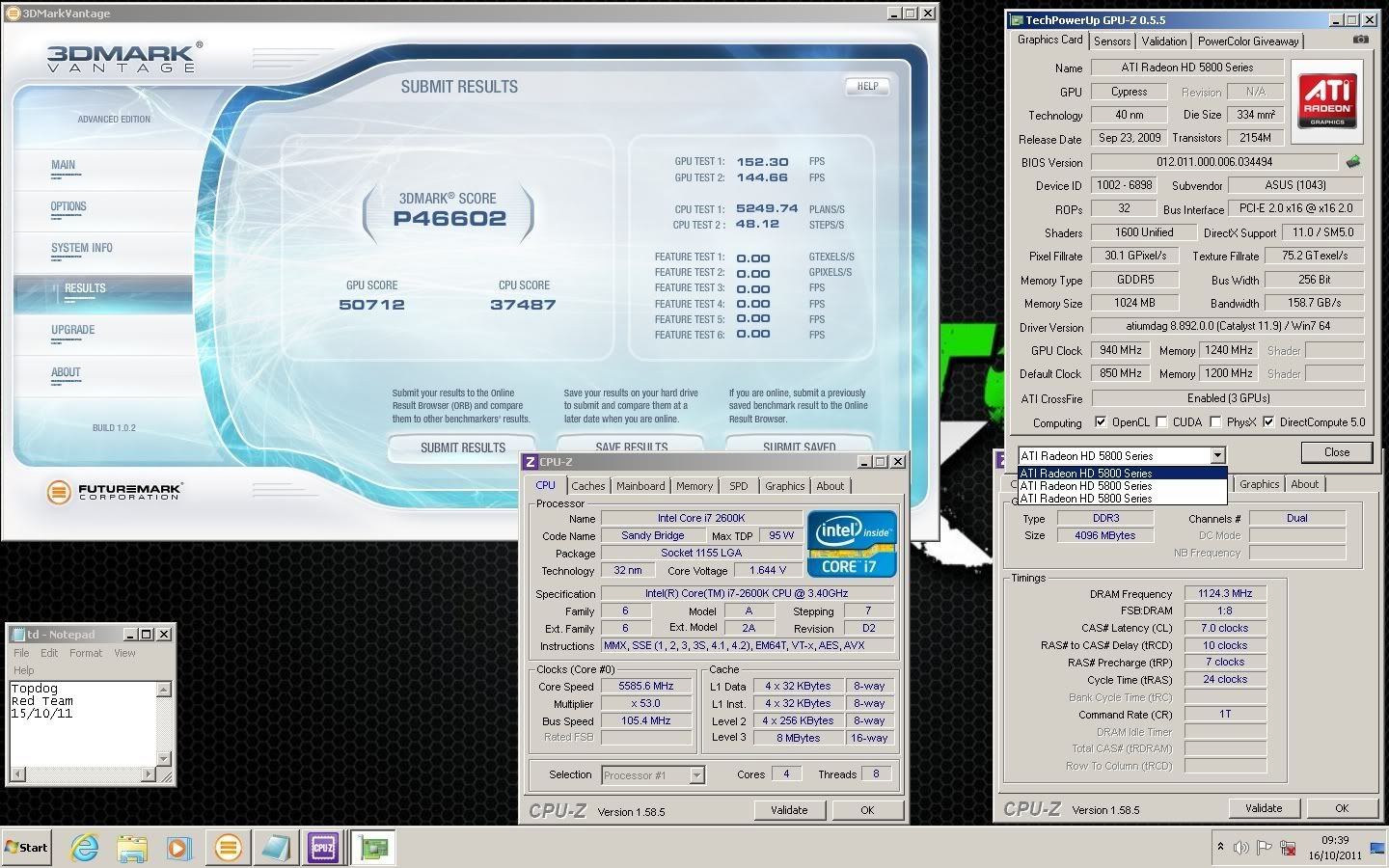Go to MAIN in 3DMark sidebar
This screenshot has width=1389, height=868.
64,165
